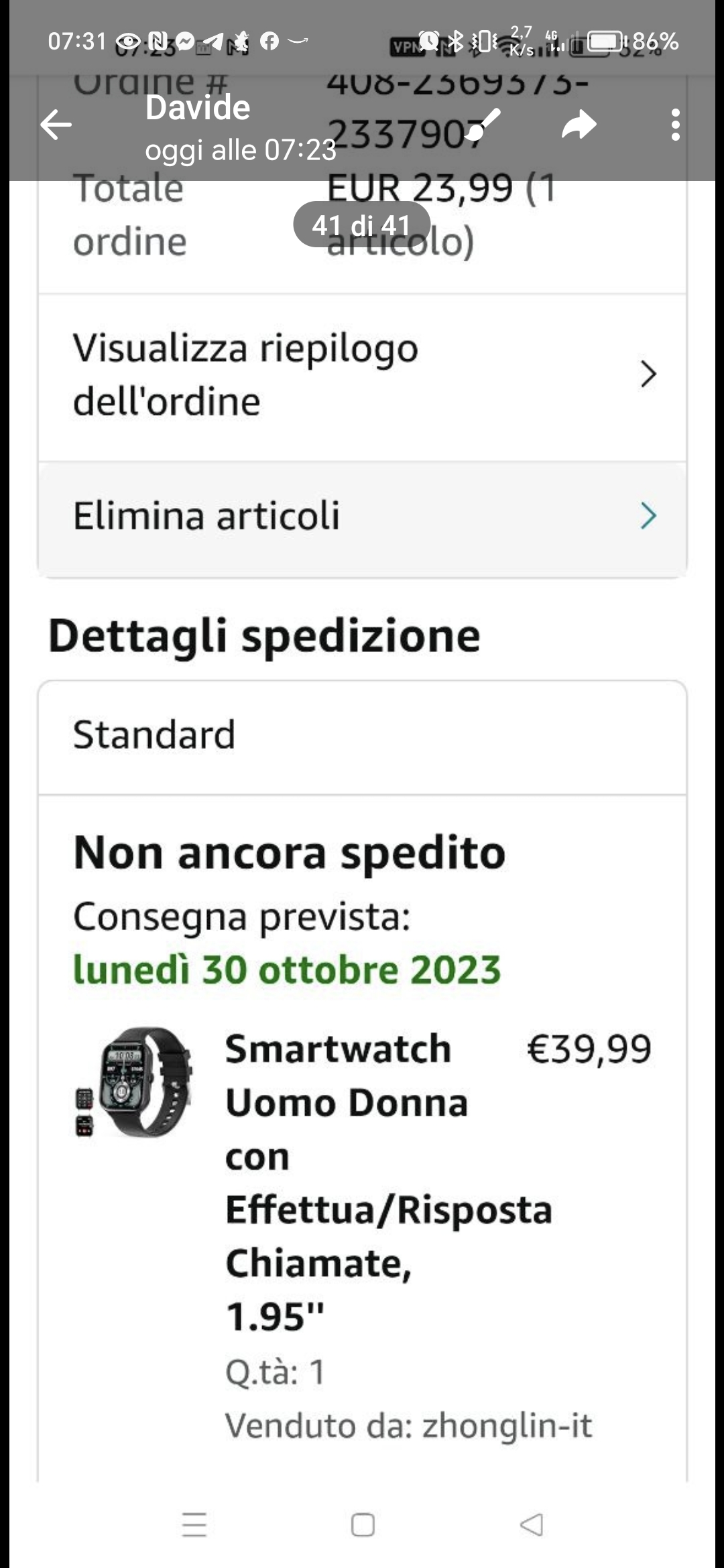Tap seller name zhonglin-it

point(507,1425)
